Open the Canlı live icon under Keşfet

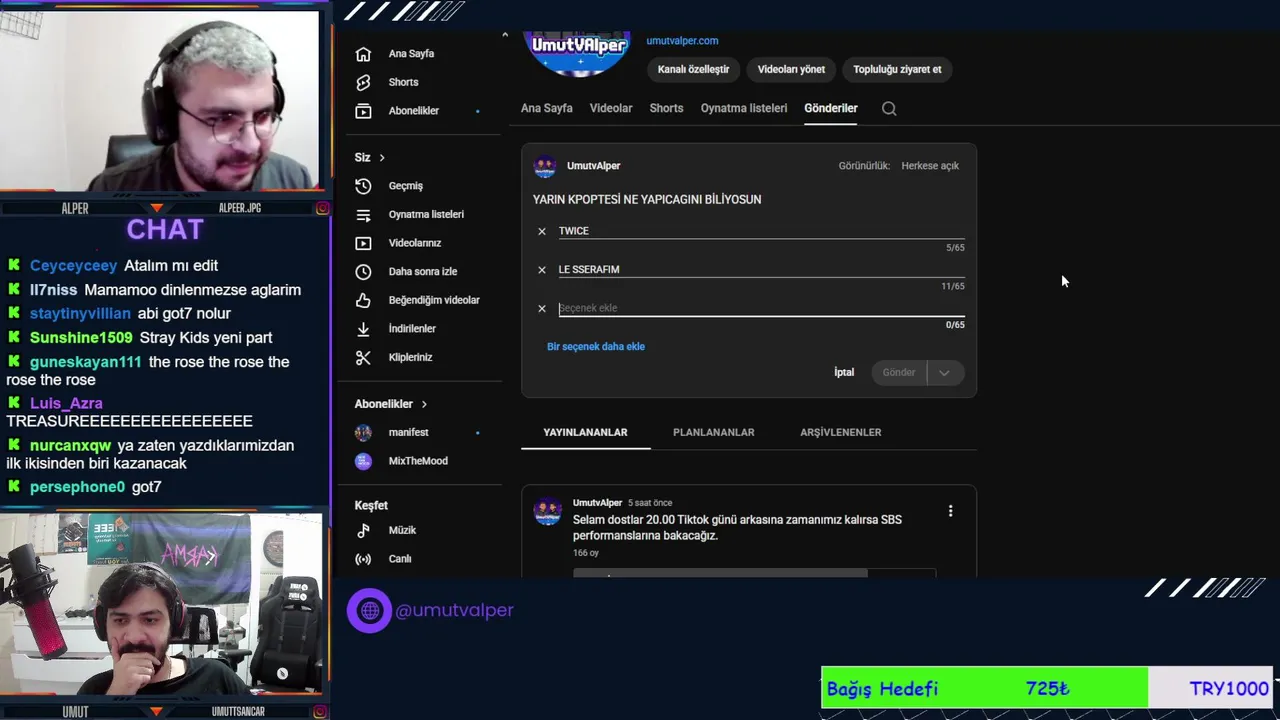pos(363,559)
